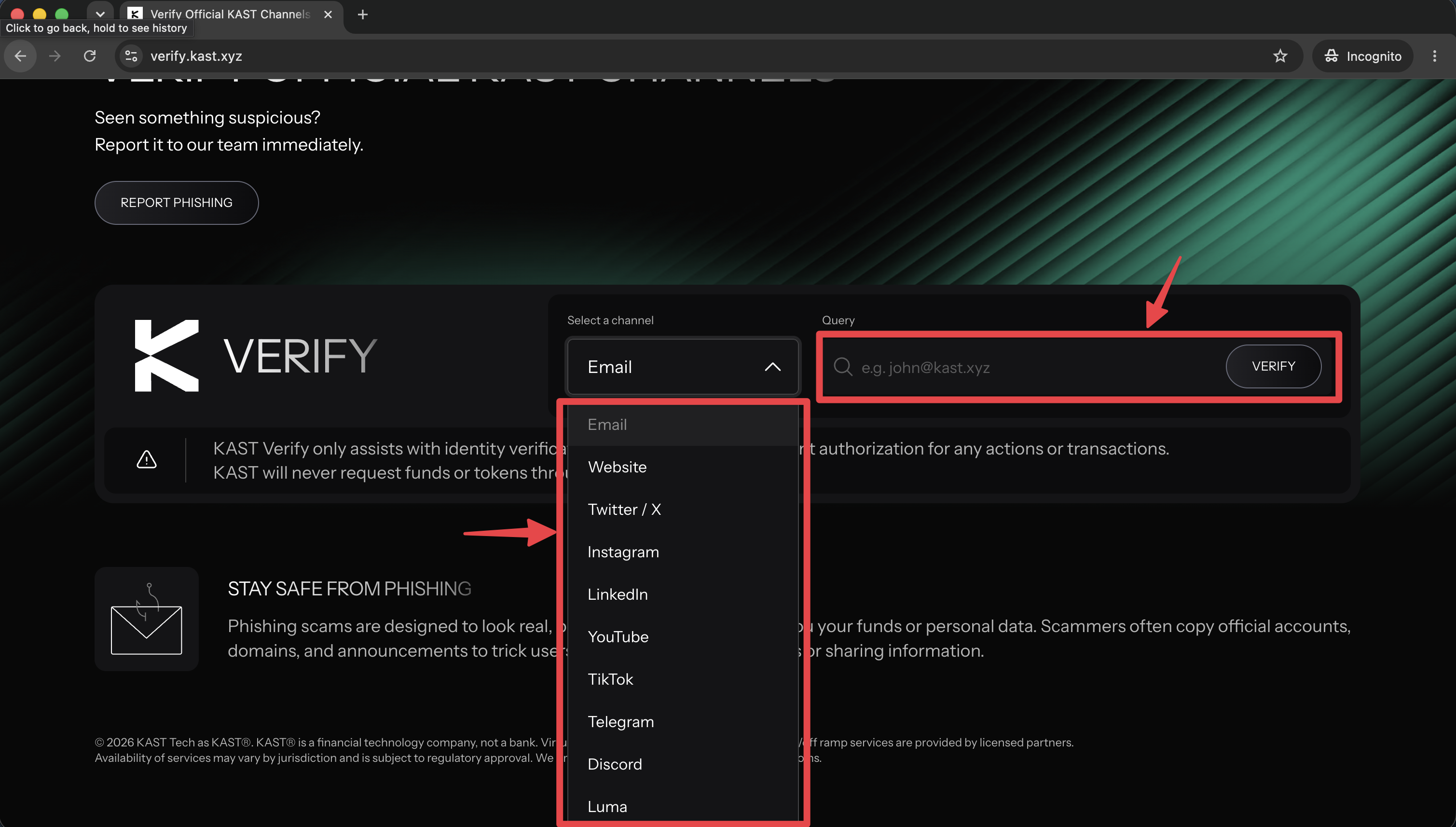Bookmark this page with the star icon
This screenshot has width=1456, height=827.
tap(1280, 56)
